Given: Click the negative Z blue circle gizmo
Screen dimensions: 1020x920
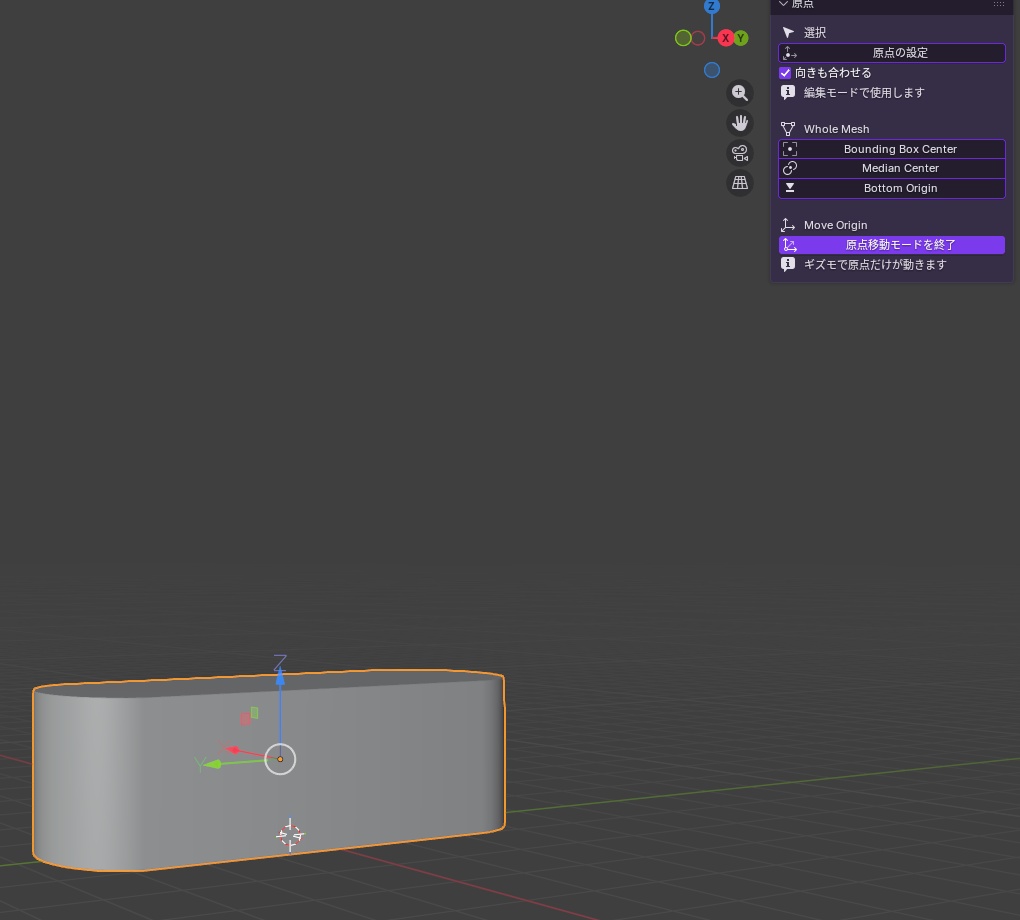Looking at the screenshot, I should click(x=712, y=70).
